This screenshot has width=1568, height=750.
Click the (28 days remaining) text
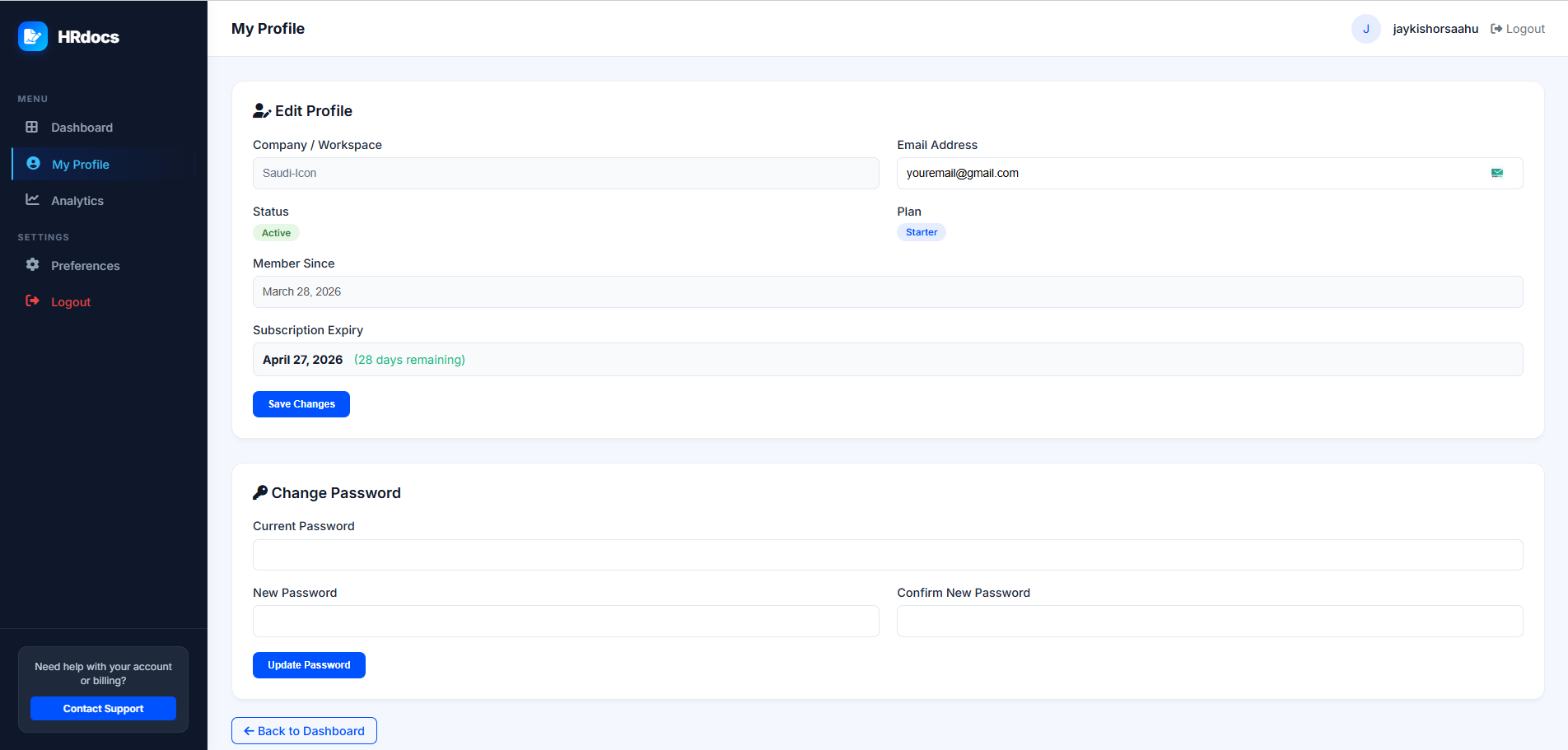click(x=409, y=360)
